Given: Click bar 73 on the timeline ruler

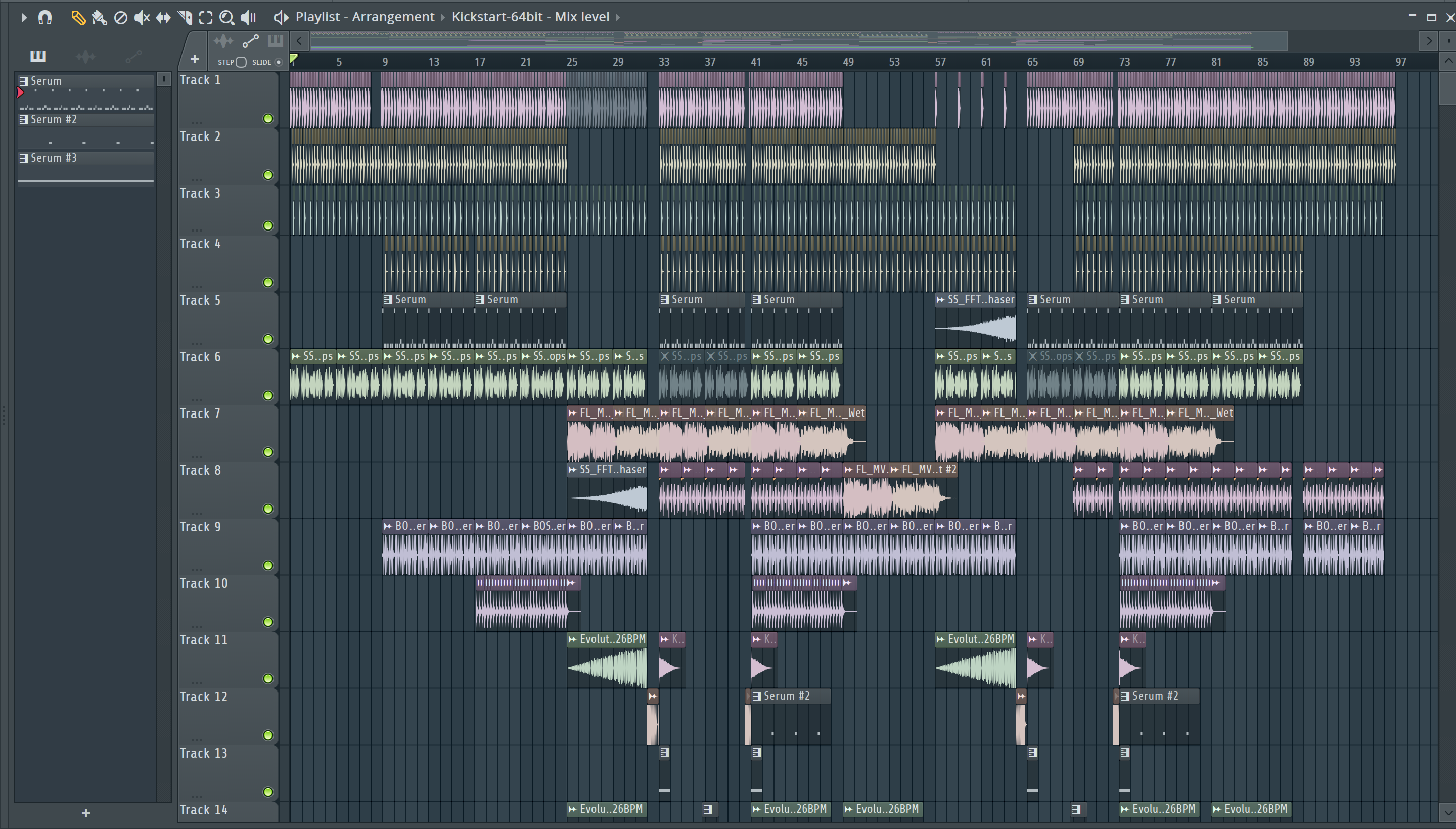Looking at the screenshot, I should pyautogui.click(x=1124, y=62).
